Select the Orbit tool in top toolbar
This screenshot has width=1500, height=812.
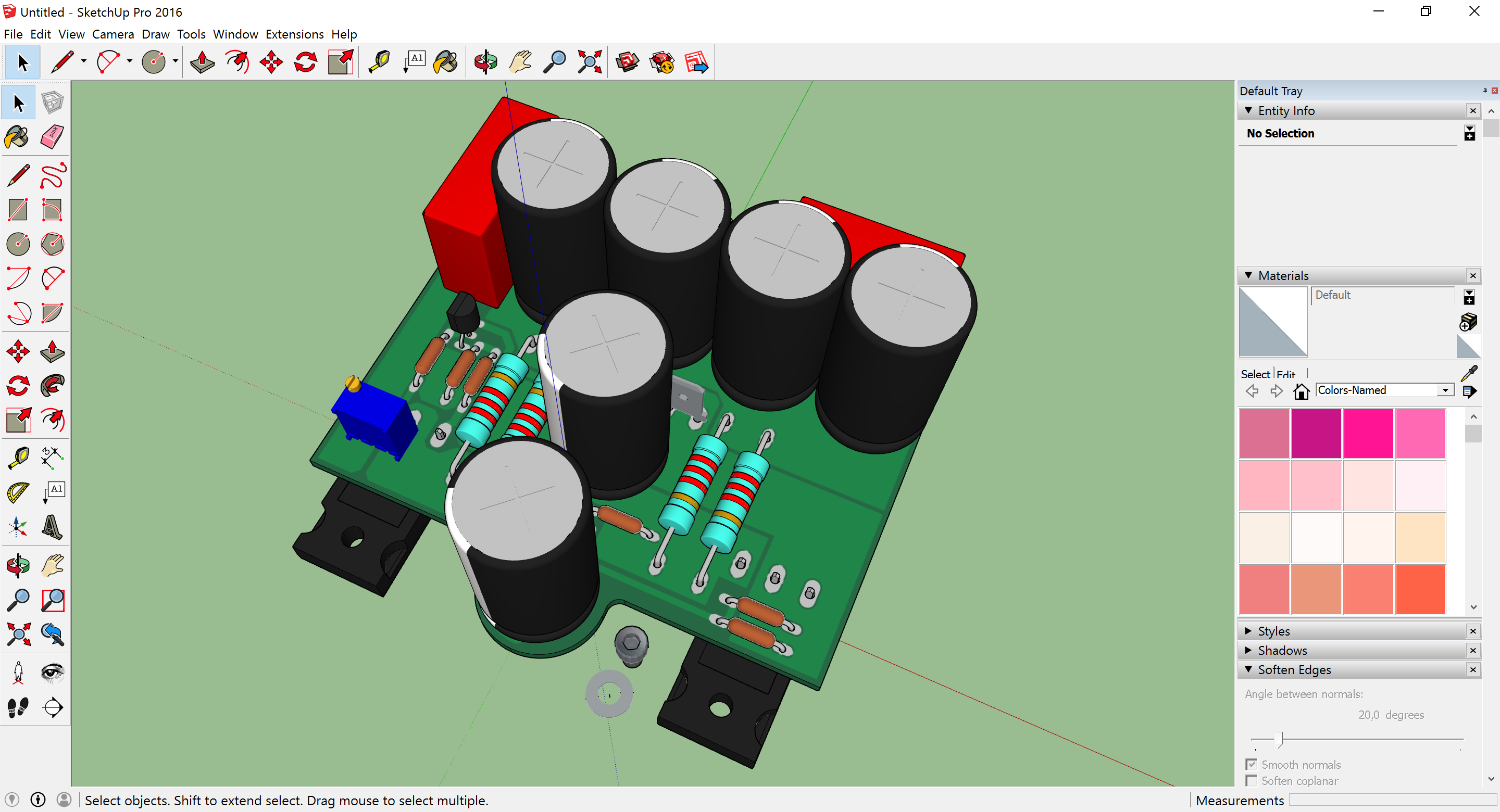point(485,62)
